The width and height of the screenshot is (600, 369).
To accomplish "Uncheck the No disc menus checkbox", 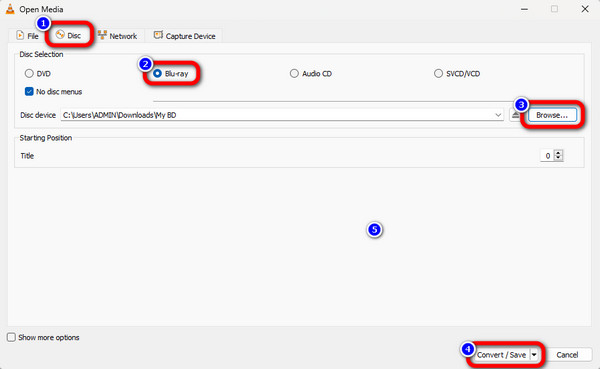I will [x=29, y=91].
